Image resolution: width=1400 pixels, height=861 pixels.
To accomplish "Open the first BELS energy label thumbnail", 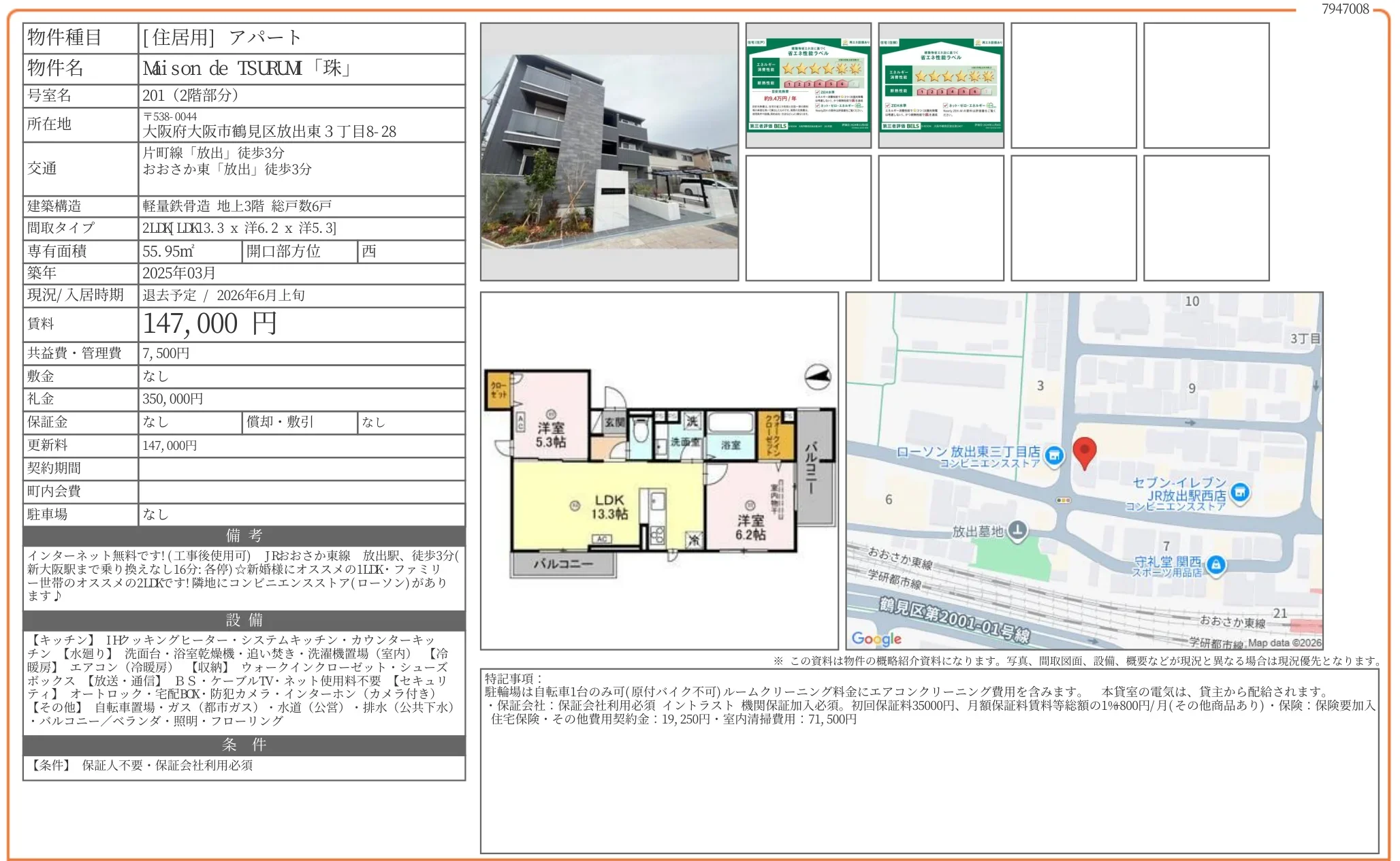I will point(808,85).
